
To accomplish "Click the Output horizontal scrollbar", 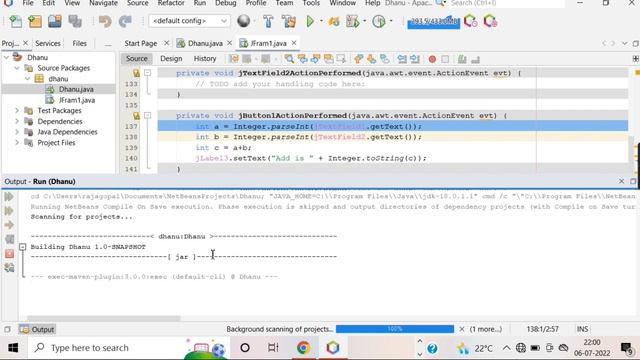I will (x=104, y=318).
